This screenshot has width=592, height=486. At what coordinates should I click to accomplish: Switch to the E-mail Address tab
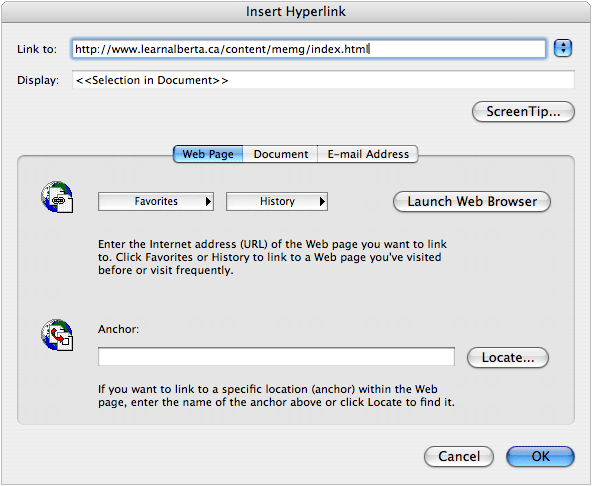click(368, 154)
